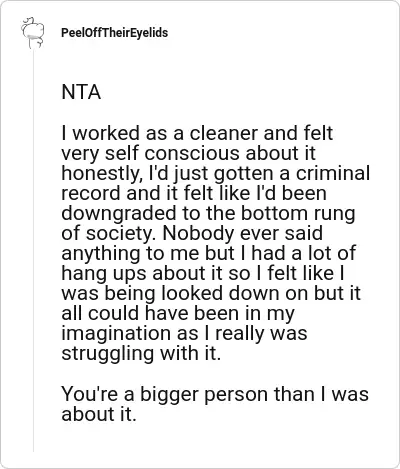Click the Reddit snoo avatar icon
The width and height of the screenshot is (400, 469).
(x=33, y=33)
